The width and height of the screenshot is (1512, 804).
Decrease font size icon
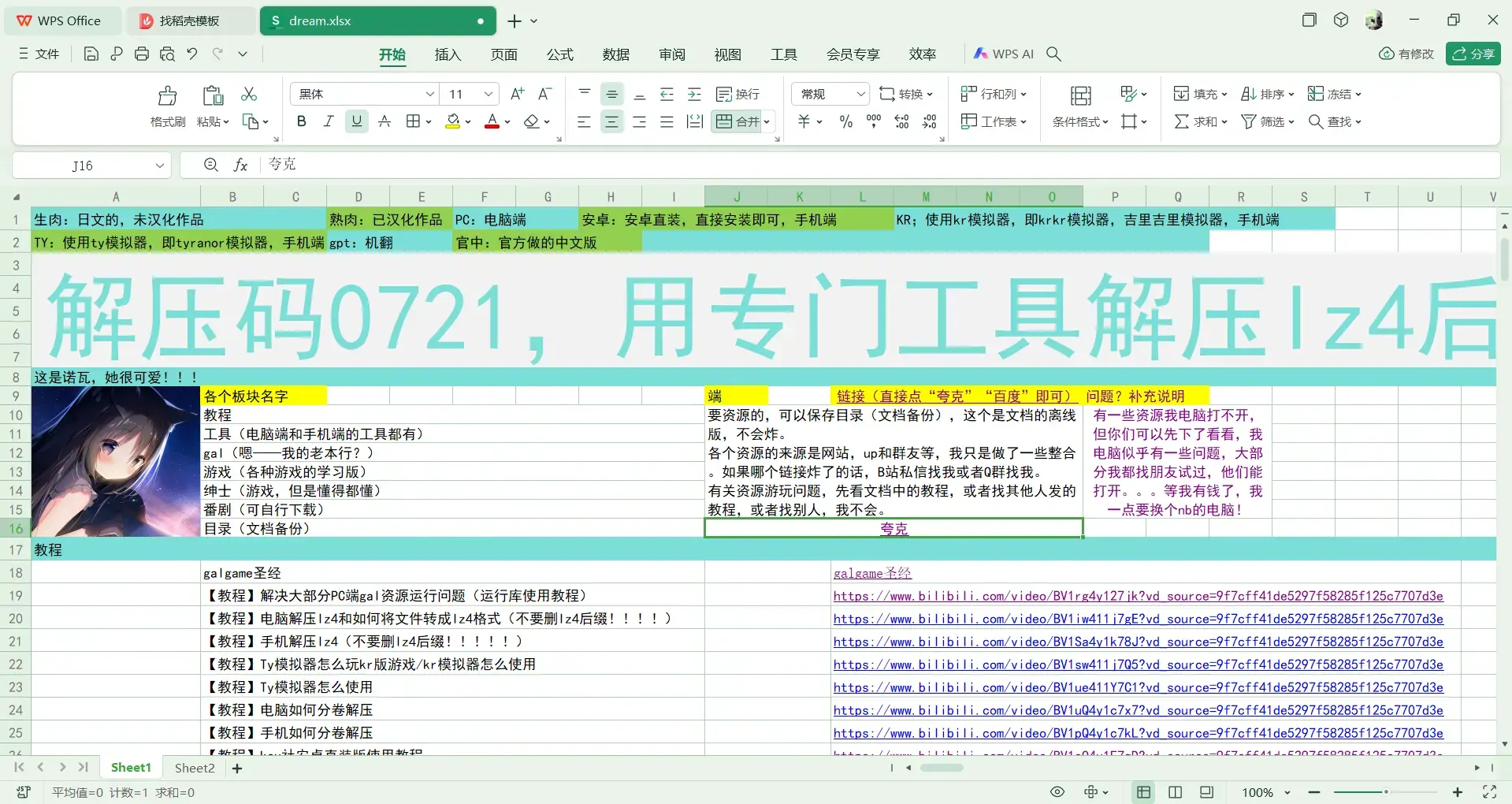(544, 94)
